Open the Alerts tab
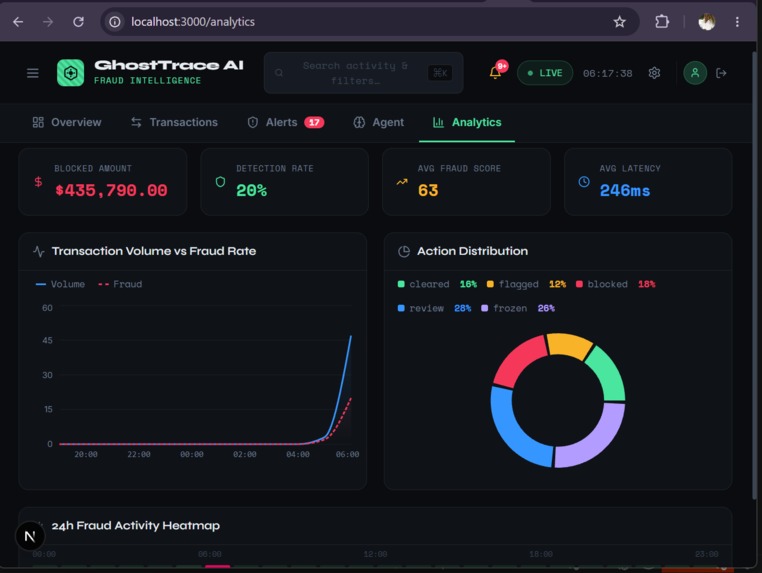Image resolution: width=762 pixels, height=573 pixels. pyautogui.click(x=285, y=122)
